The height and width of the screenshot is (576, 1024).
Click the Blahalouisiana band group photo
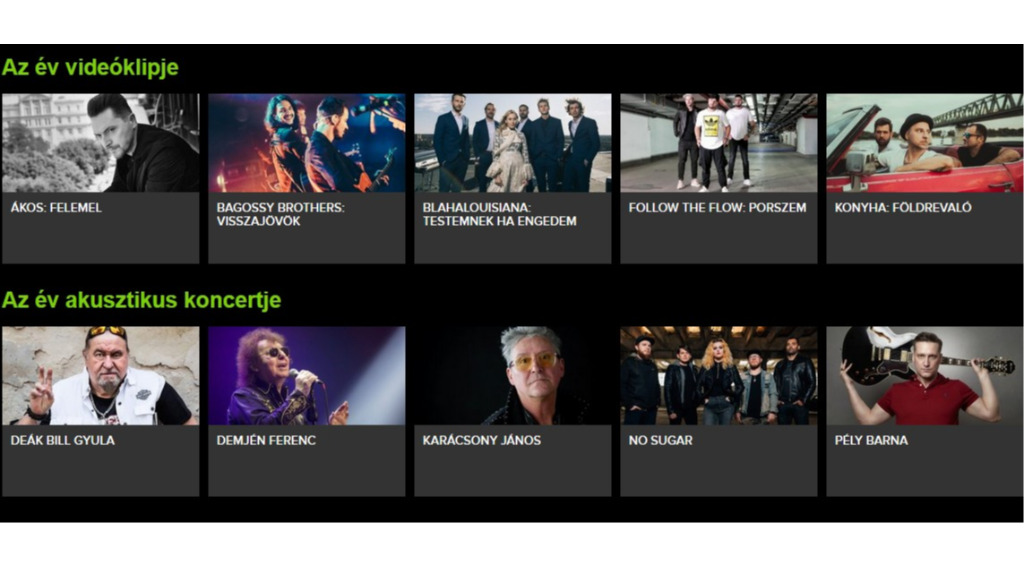point(513,142)
